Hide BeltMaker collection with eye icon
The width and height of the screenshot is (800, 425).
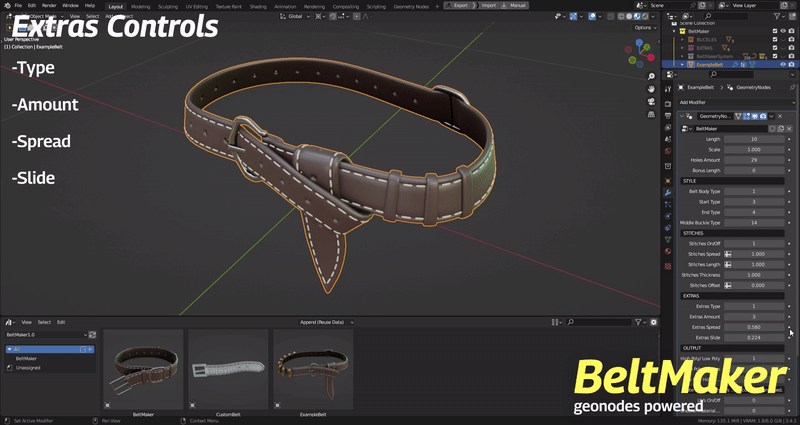(783, 31)
